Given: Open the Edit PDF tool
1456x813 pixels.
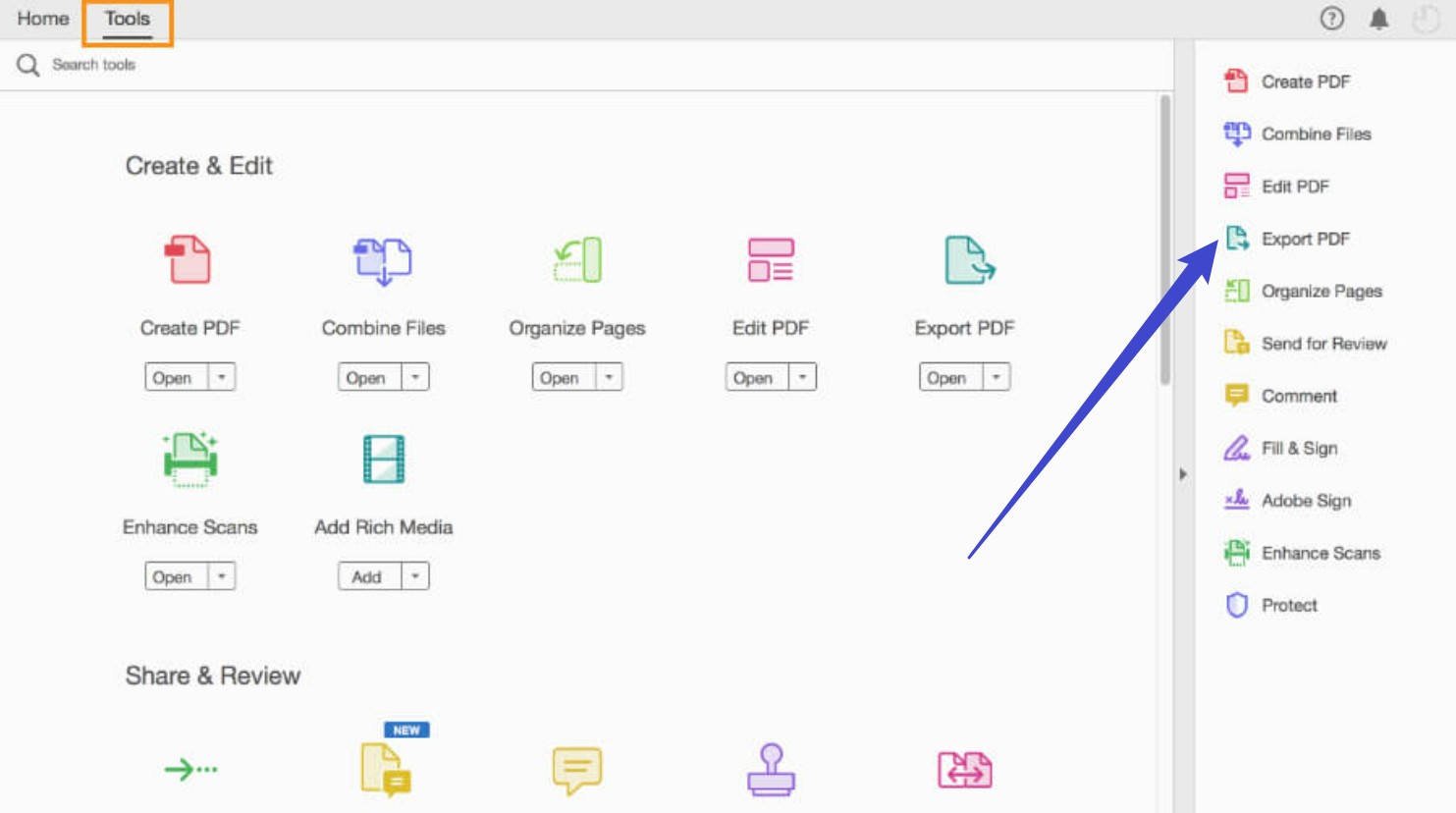Looking at the screenshot, I should coord(757,376).
